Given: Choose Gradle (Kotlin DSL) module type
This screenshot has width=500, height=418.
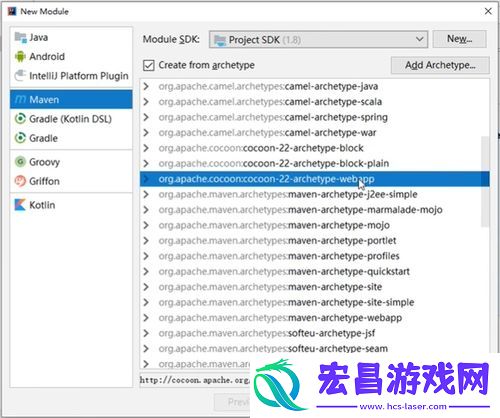Looking at the screenshot, I should point(71,119).
